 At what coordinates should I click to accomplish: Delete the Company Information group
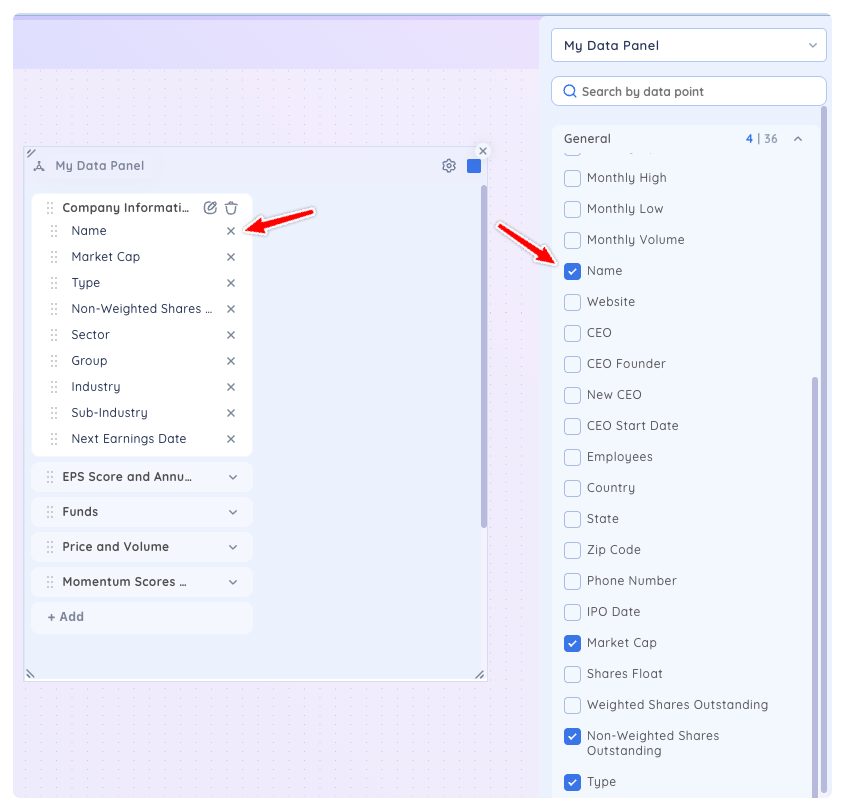(x=231, y=207)
